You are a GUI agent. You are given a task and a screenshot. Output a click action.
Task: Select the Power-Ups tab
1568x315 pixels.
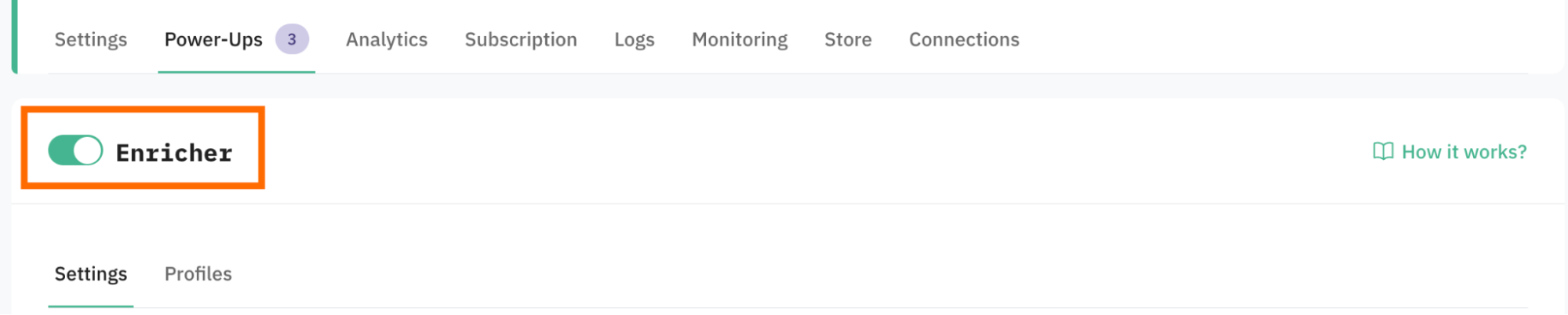coord(213,39)
